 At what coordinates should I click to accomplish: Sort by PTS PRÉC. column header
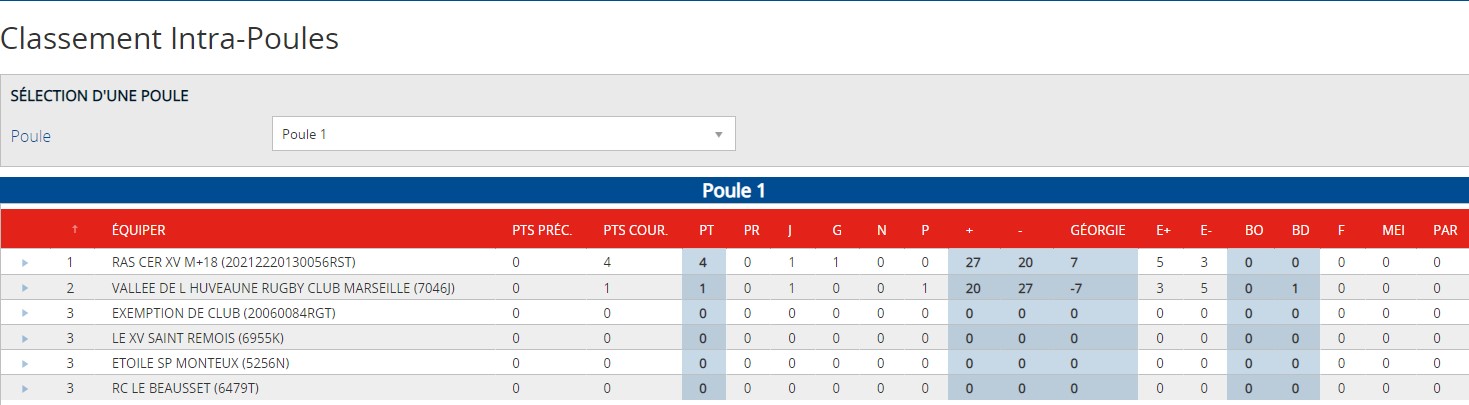[541, 230]
